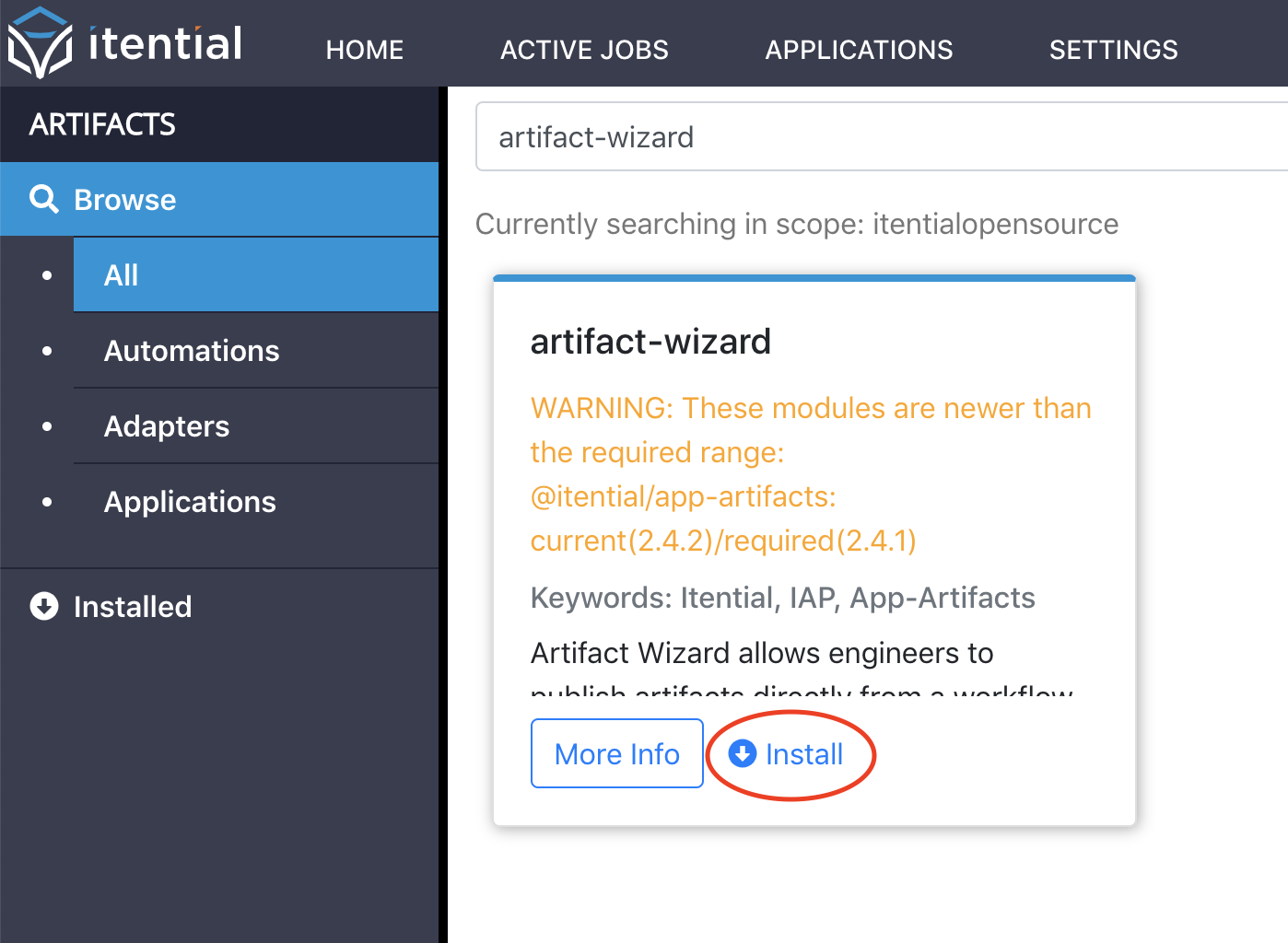Click the blue Install download icon
Image resolution: width=1288 pixels, height=943 pixels.
coord(742,753)
